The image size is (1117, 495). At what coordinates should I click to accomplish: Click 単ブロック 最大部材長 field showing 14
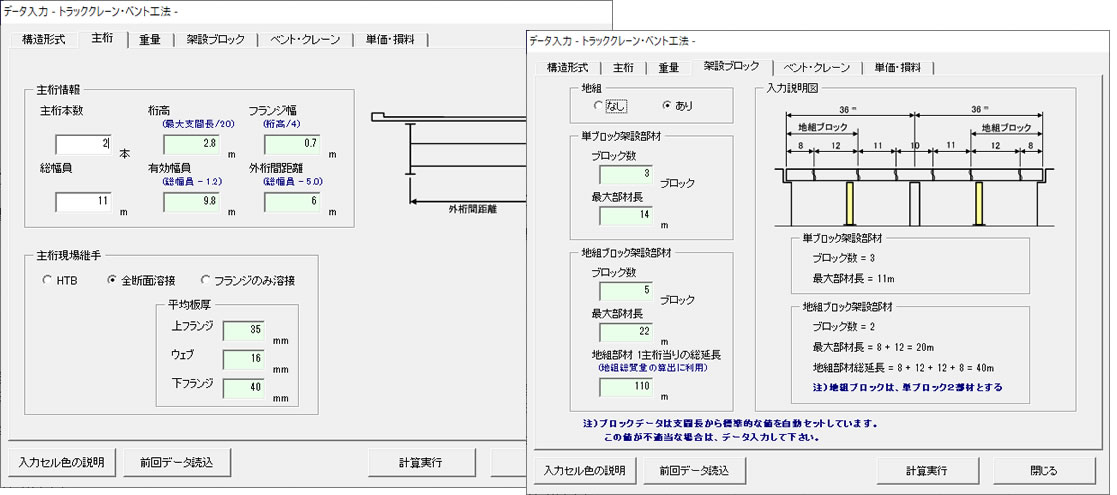coord(626,216)
